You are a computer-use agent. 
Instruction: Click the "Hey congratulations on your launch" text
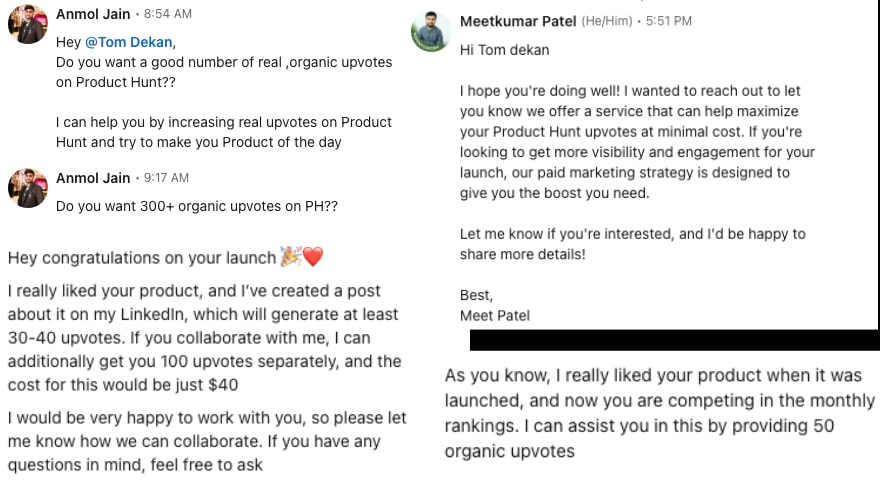click(x=141, y=258)
